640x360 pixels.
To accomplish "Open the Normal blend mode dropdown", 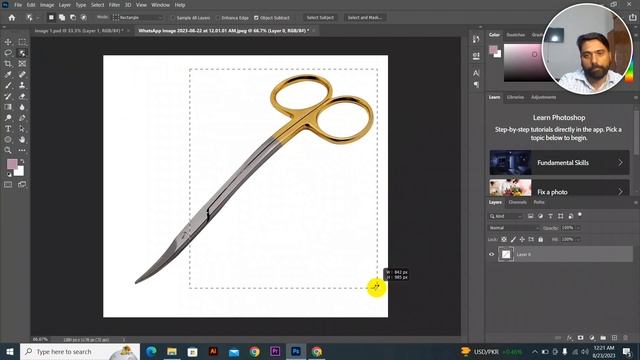I will point(514,228).
